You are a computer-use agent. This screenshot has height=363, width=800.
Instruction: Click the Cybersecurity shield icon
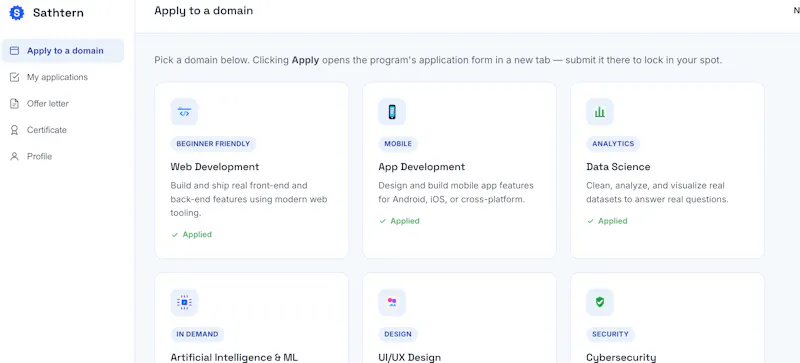click(x=600, y=302)
